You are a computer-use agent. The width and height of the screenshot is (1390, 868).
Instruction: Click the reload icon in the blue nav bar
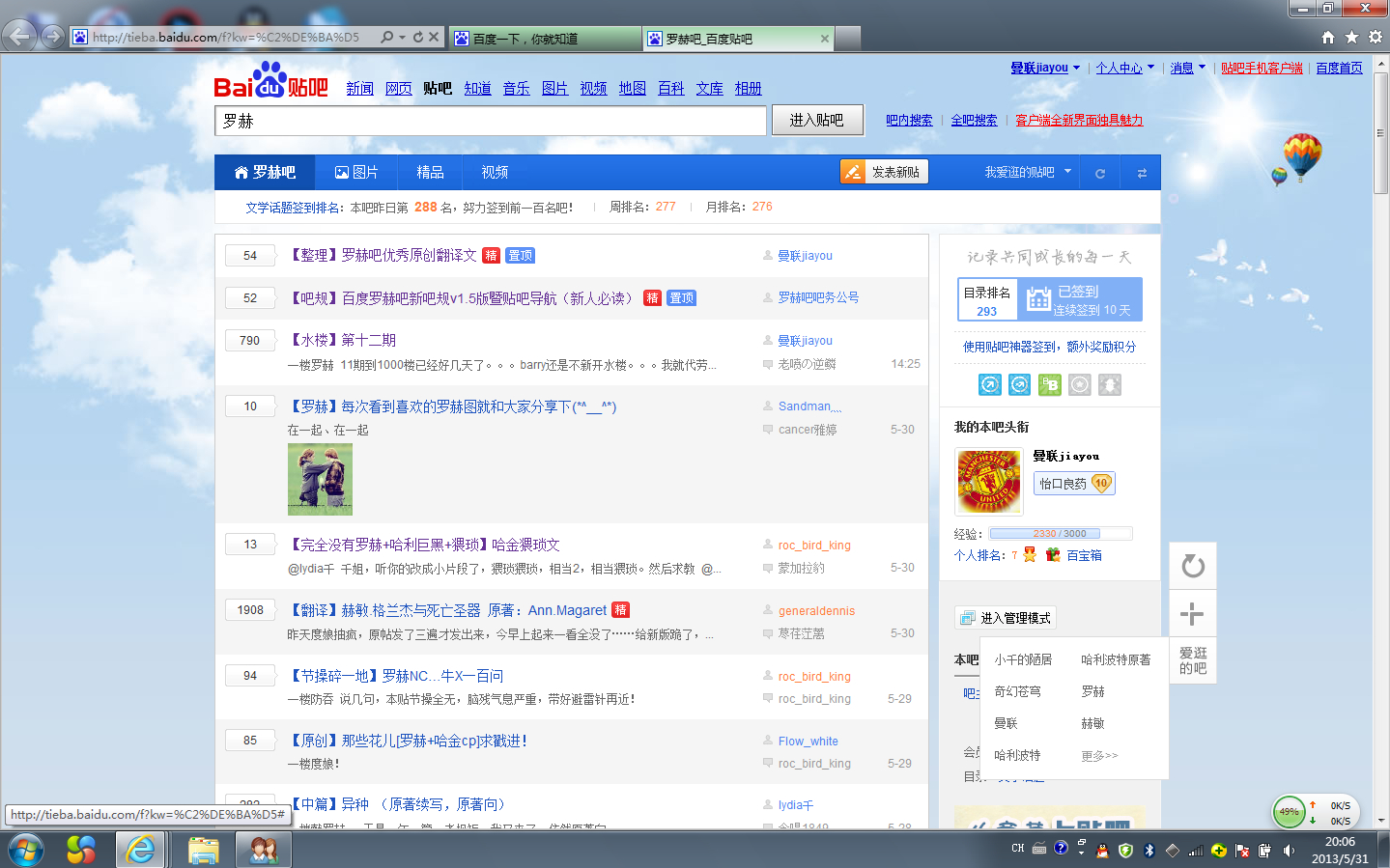pyautogui.click(x=1099, y=173)
